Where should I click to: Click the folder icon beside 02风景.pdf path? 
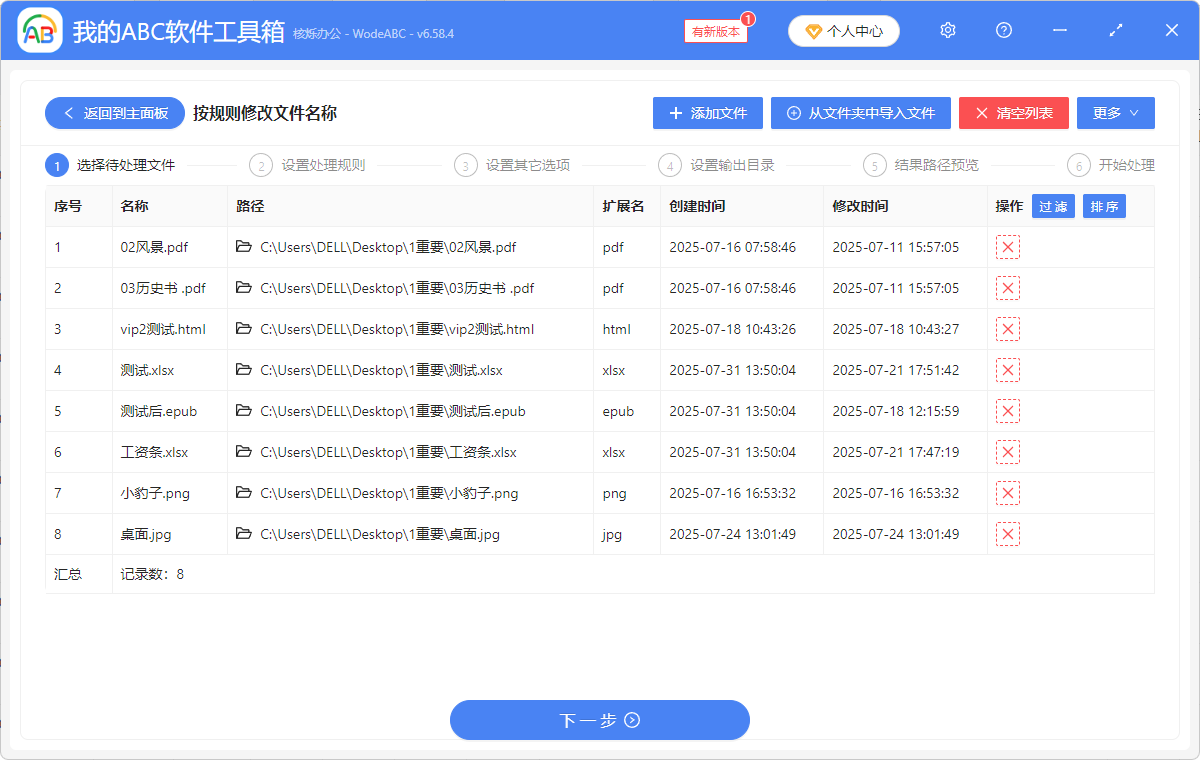coord(242,247)
